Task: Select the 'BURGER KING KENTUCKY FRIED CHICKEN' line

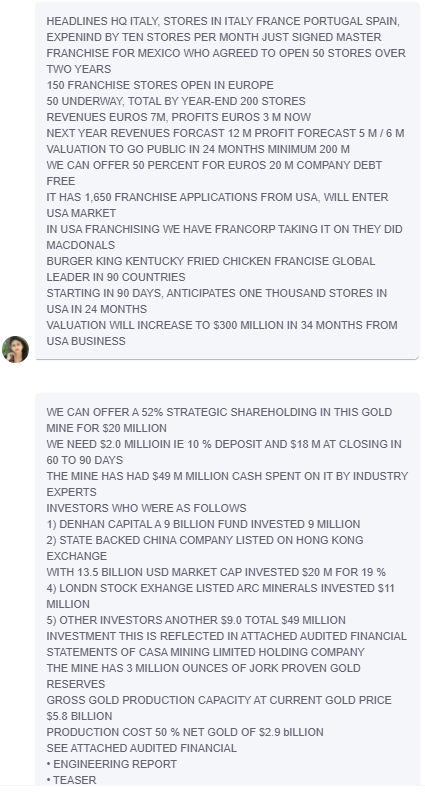Action: click(x=211, y=269)
